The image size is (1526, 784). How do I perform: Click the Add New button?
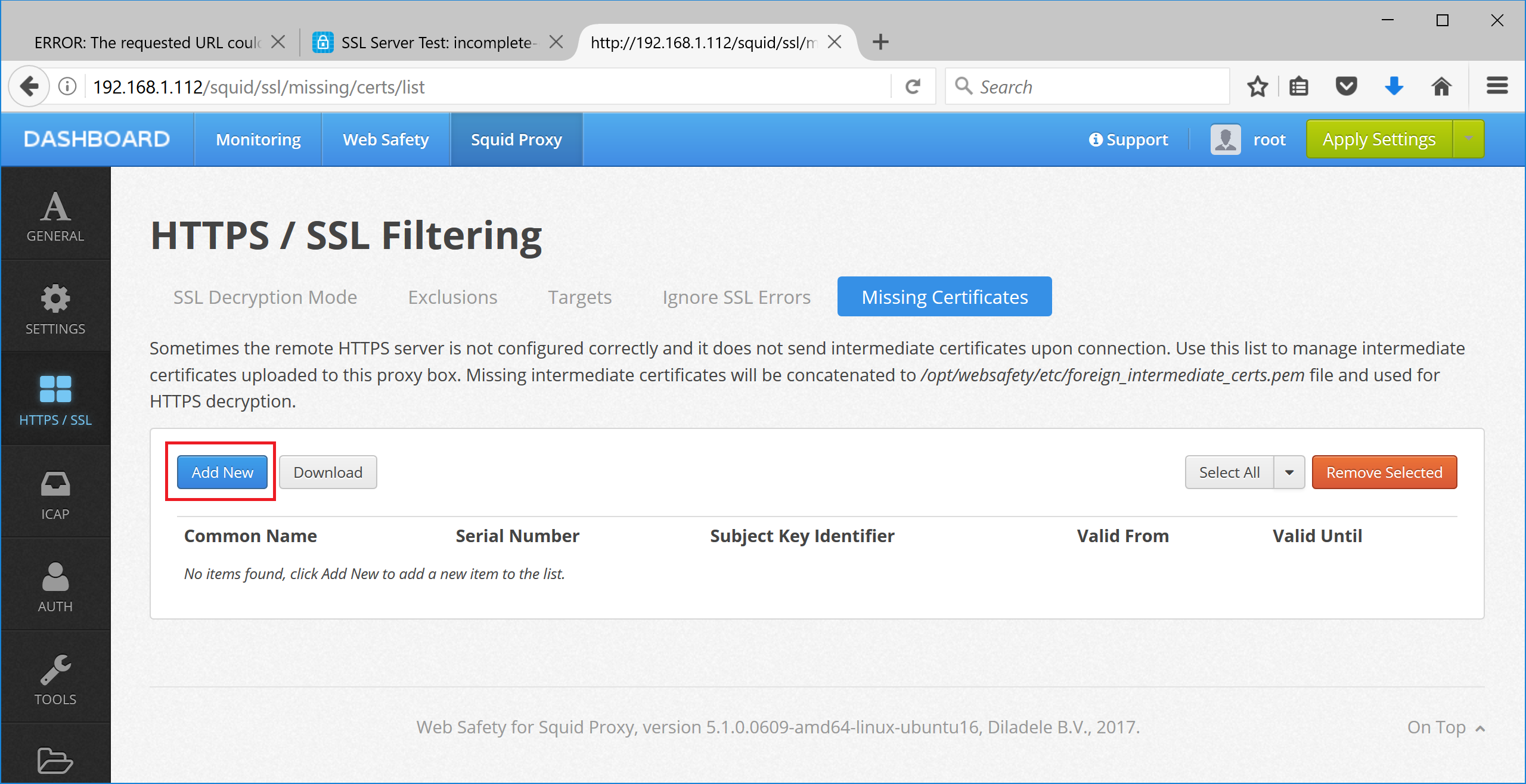click(222, 472)
